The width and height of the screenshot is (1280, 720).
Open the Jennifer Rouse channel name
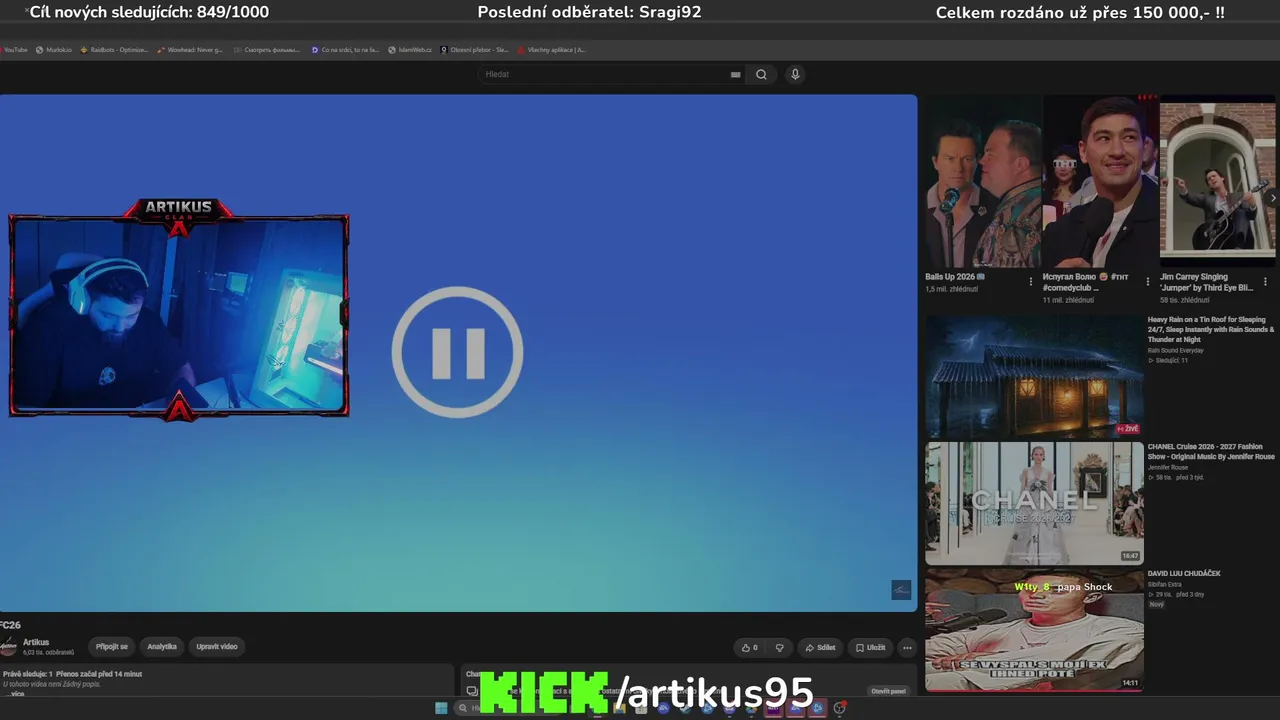[x=1168, y=468]
